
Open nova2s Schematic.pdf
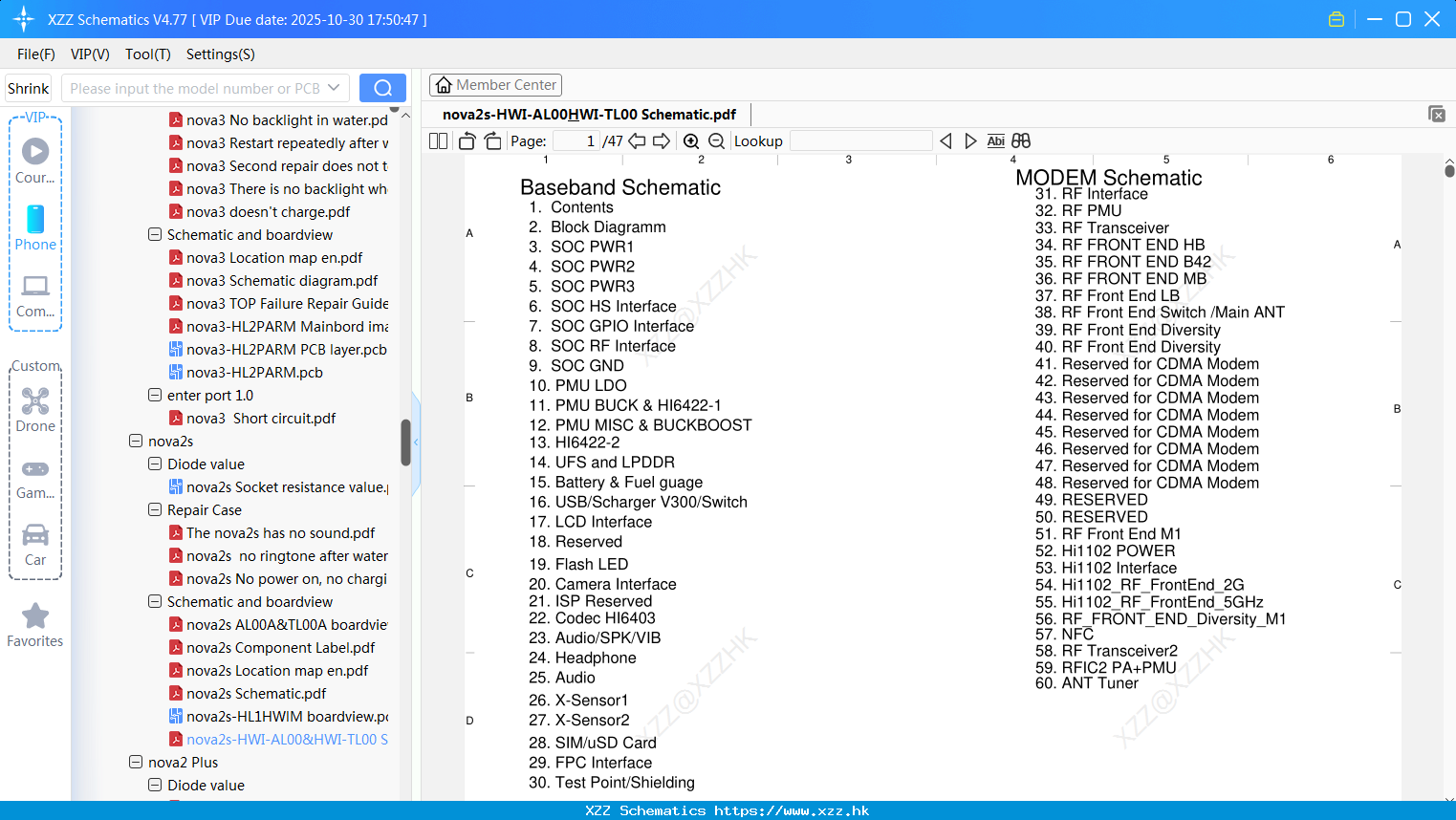(x=256, y=693)
